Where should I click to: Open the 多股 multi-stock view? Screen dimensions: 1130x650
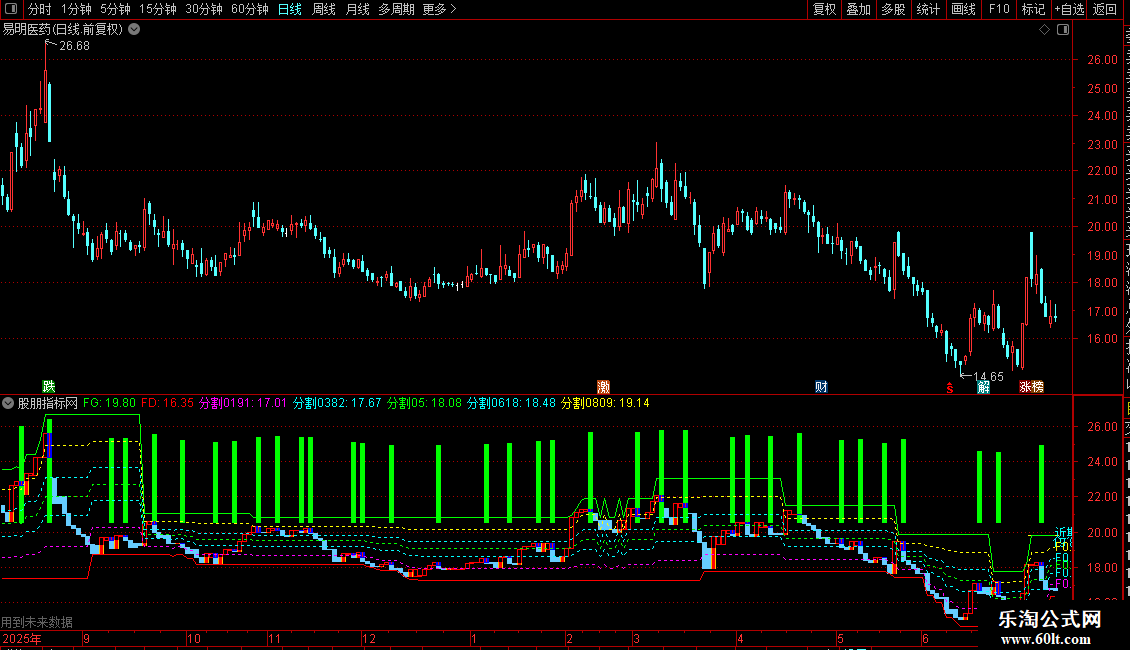tap(893, 9)
